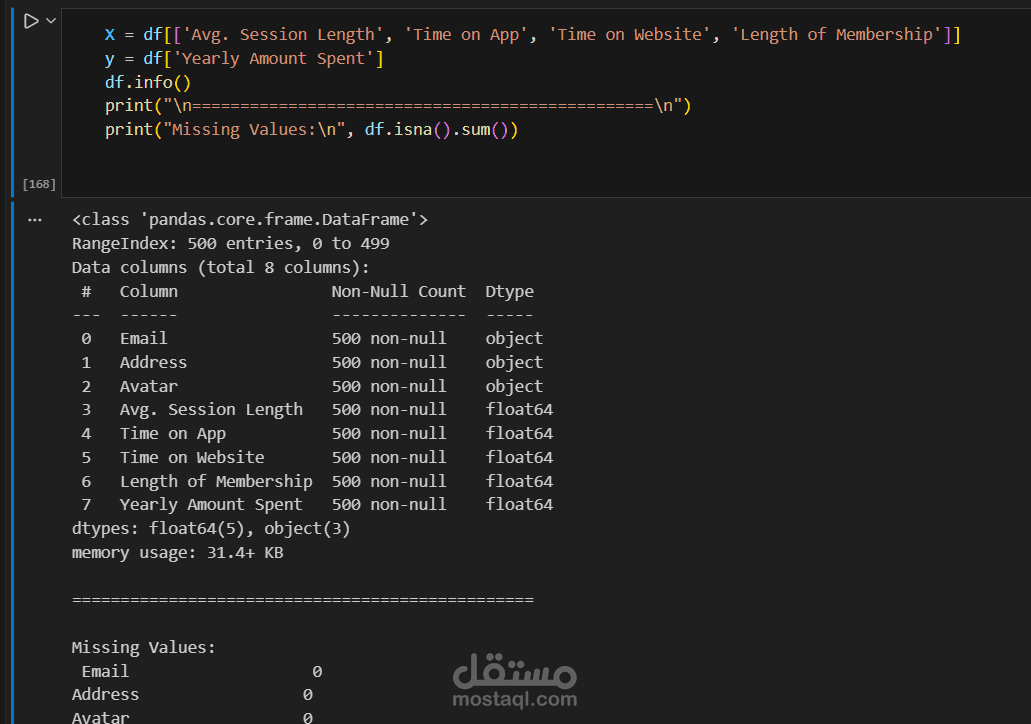The image size is (1031, 724).
Task: Click the Yearly Amount Spent info row
Action: click(210, 505)
